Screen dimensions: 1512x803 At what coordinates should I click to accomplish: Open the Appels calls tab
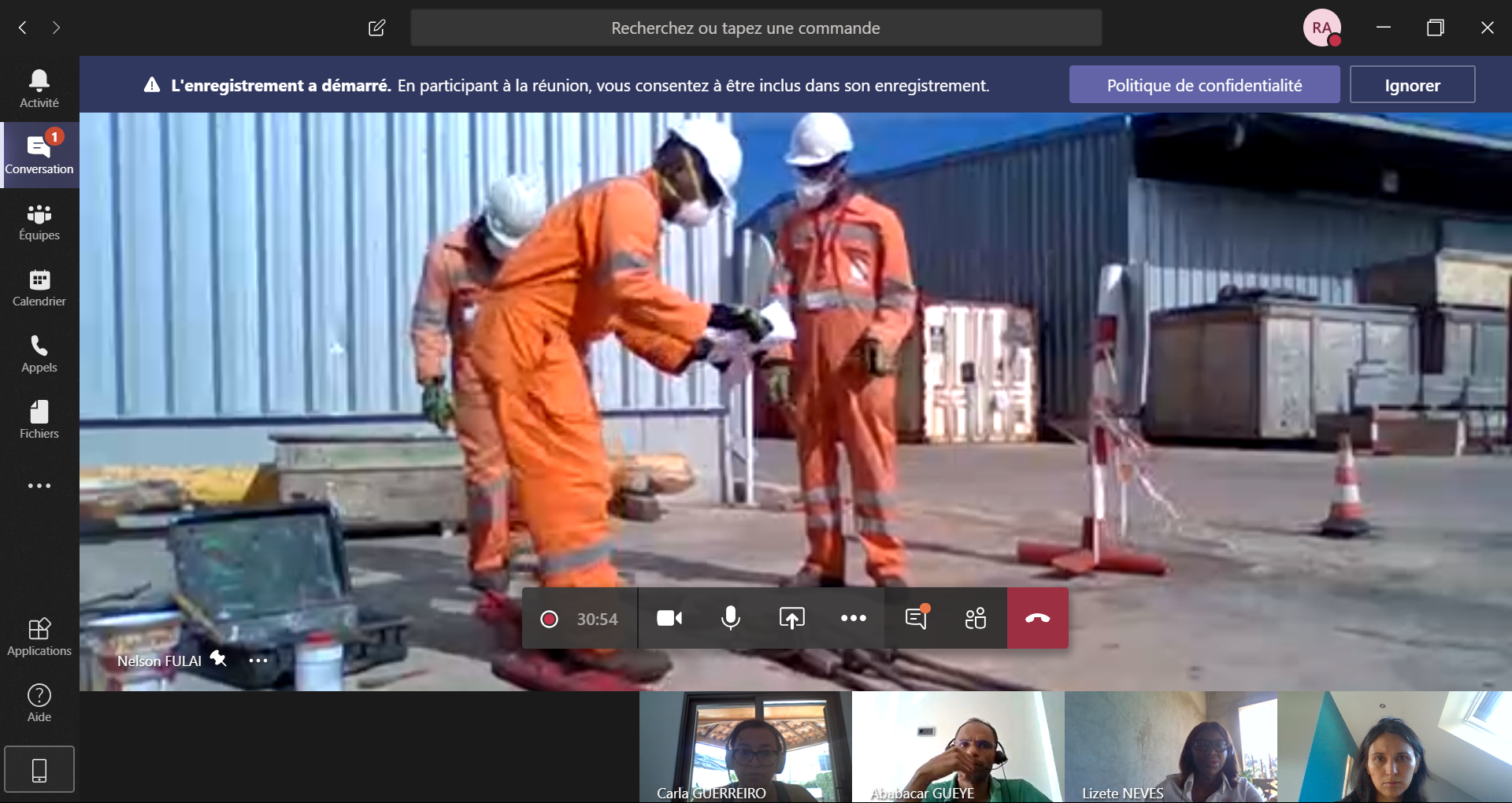click(x=39, y=353)
